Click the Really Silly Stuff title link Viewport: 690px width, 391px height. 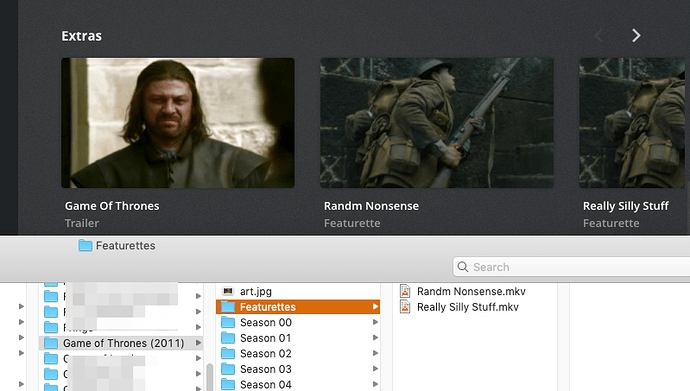626,206
